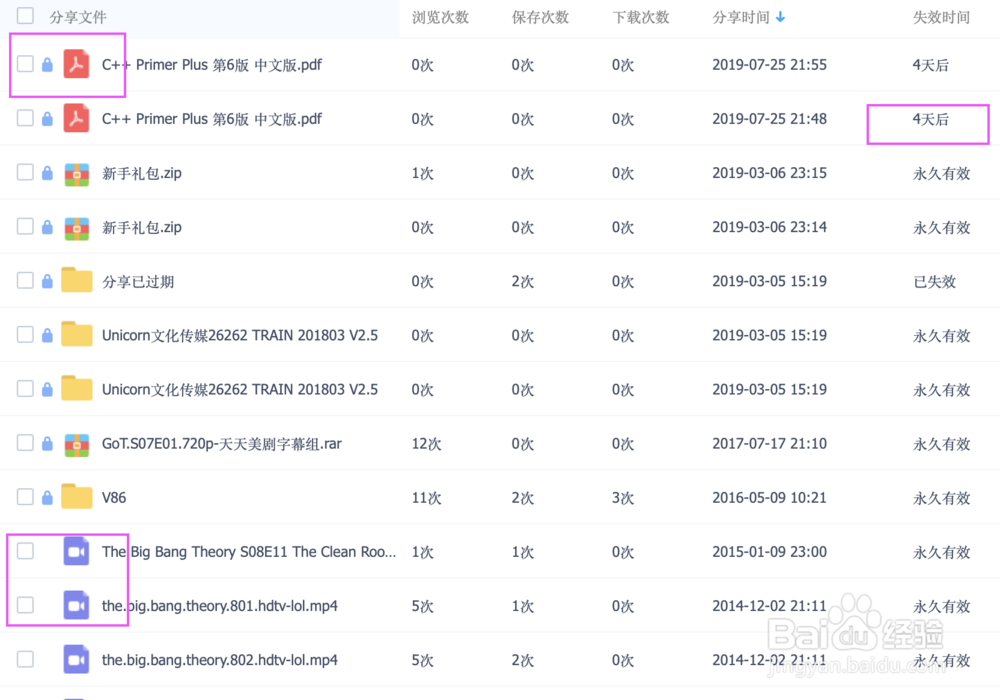The image size is (1000, 700).
Task: Toggle the select-all checkbox in the header
Action: click(26, 15)
